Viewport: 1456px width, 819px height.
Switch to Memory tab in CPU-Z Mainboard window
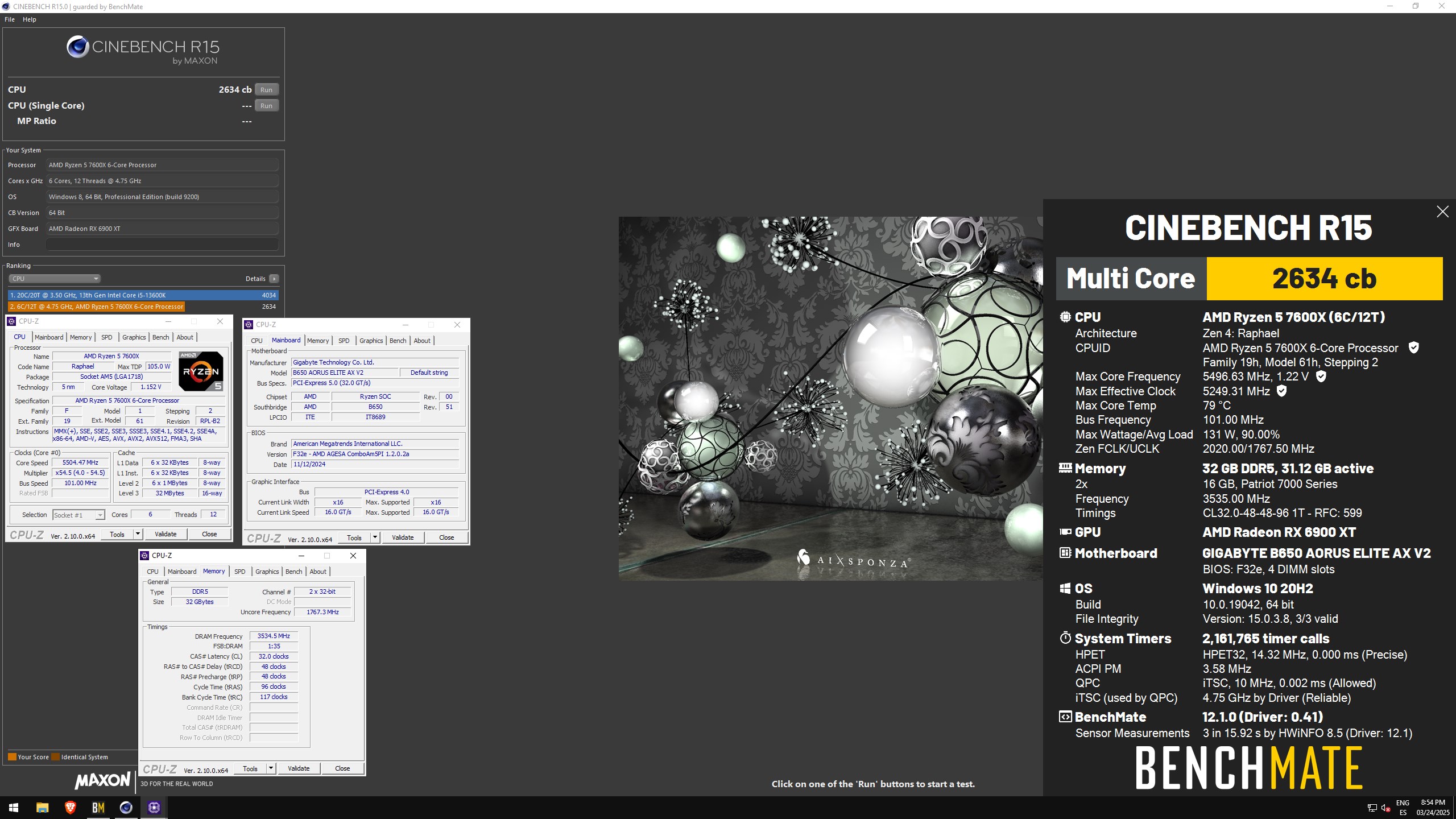(x=318, y=341)
